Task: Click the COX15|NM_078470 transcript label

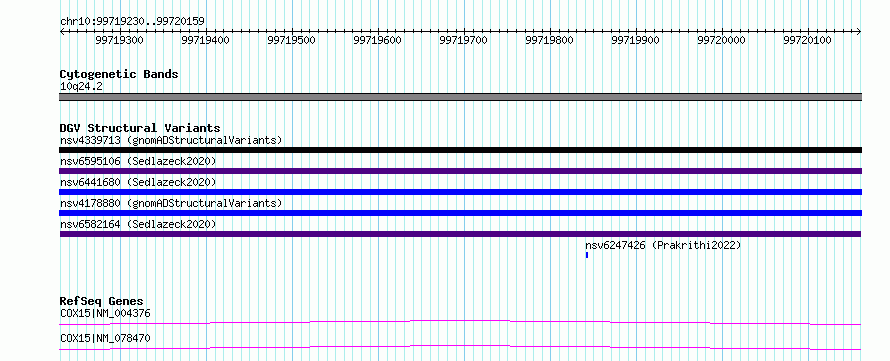Action: point(105,338)
